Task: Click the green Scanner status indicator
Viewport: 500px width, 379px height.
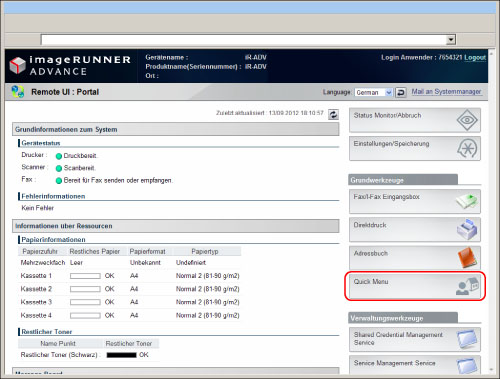Action: point(59,168)
